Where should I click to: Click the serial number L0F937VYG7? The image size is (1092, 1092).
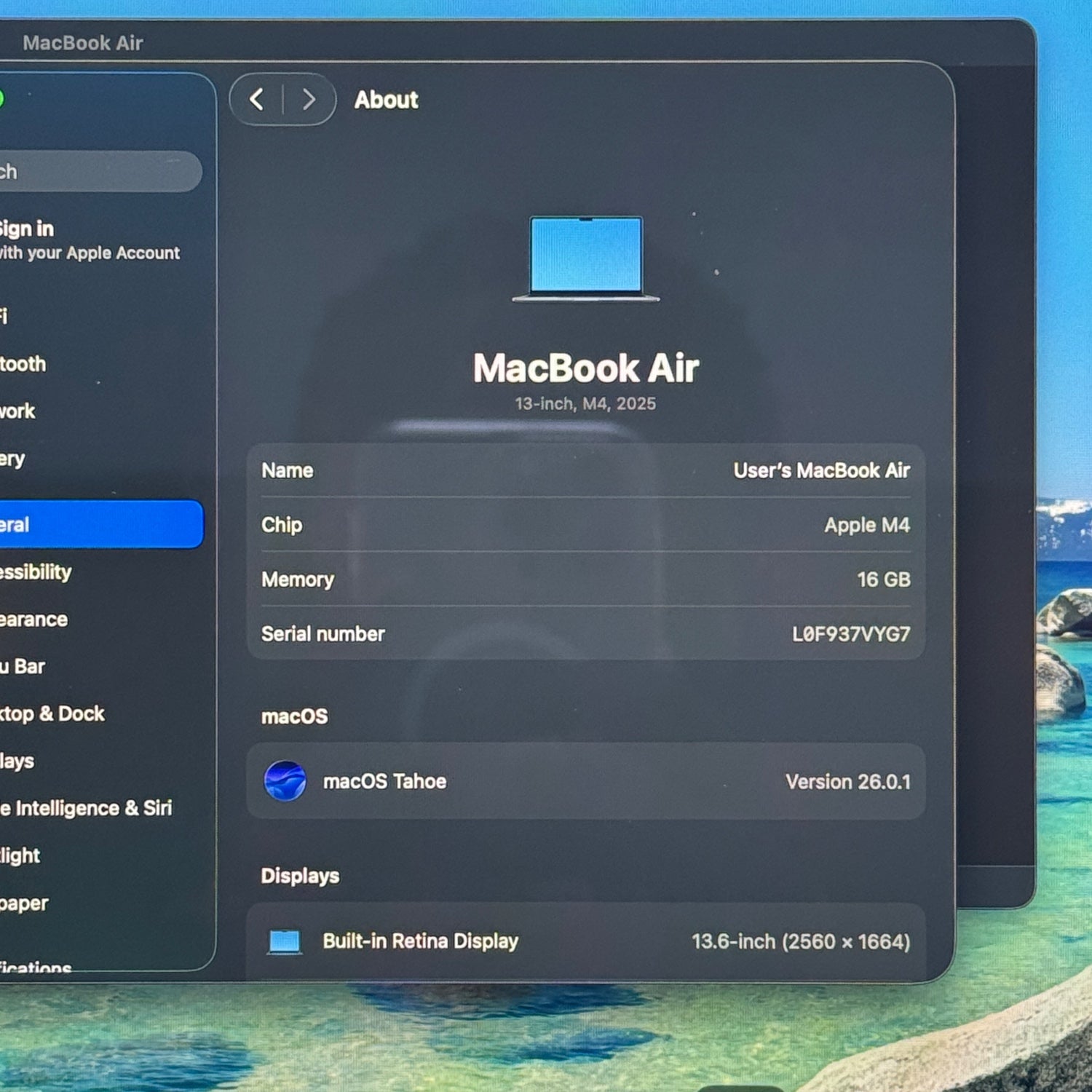850,634
